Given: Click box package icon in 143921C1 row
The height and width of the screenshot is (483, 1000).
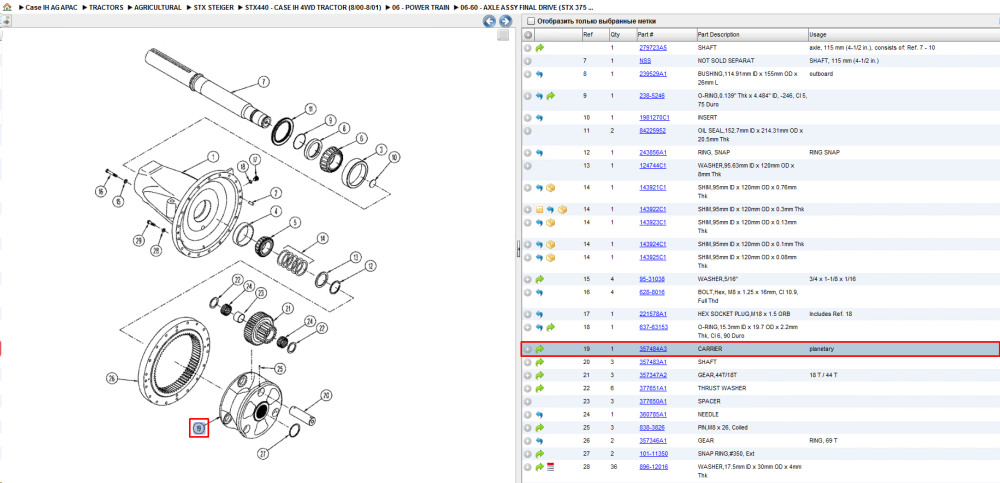Looking at the screenshot, I should pyautogui.click(x=551, y=188).
